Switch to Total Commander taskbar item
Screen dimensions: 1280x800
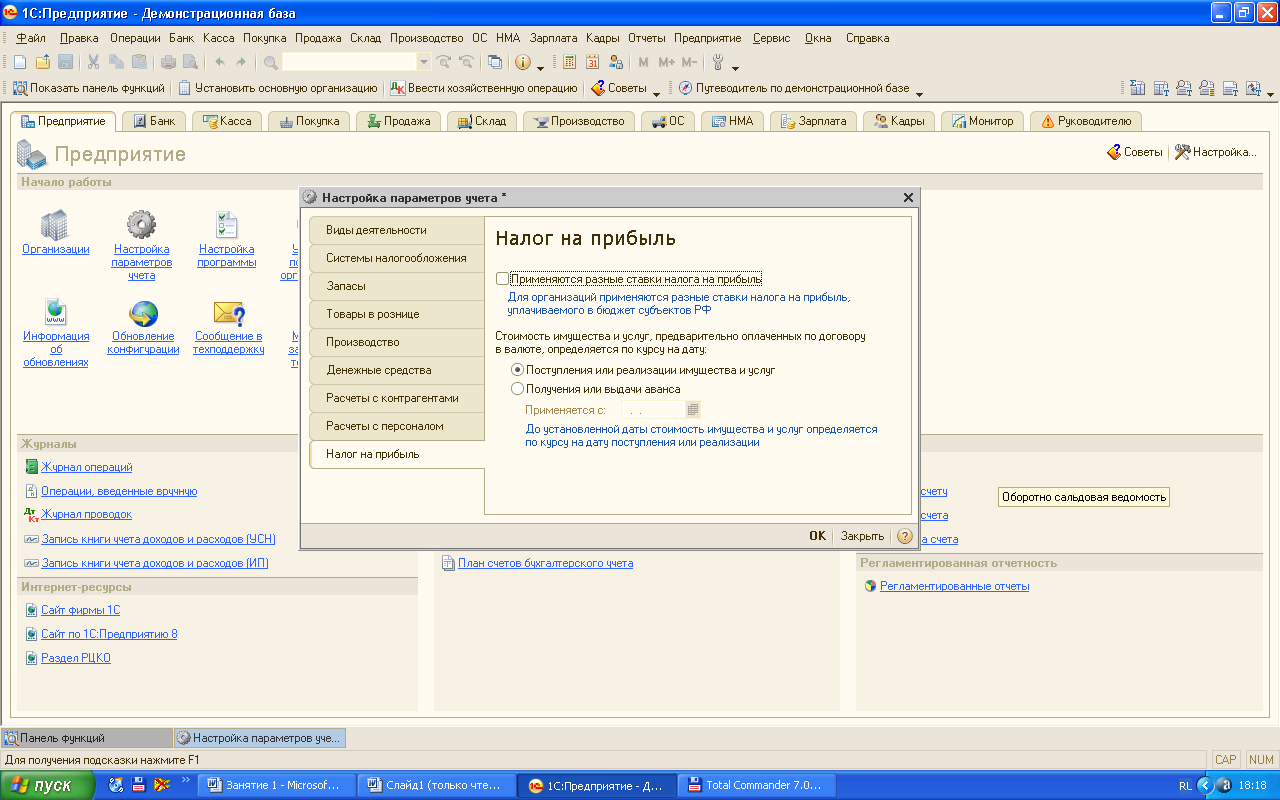pyautogui.click(x=755, y=785)
